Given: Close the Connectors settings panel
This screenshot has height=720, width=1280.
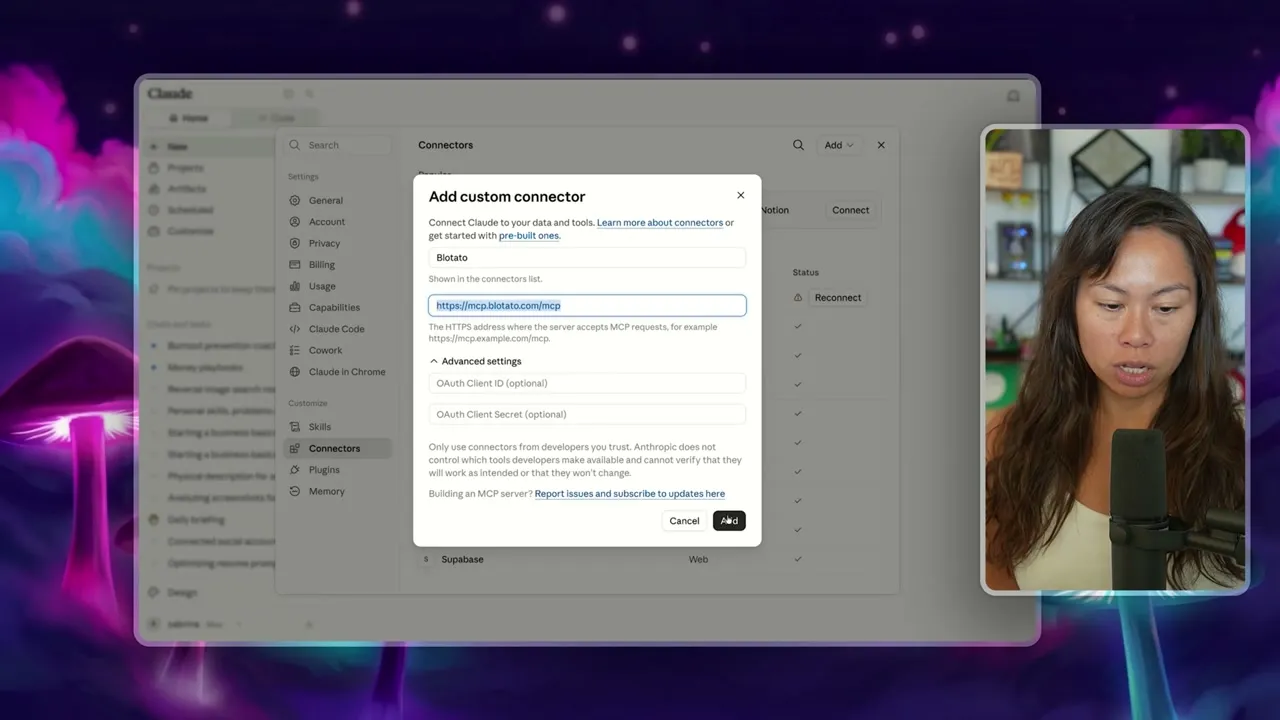Looking at the screenshot, I should 881,145.
